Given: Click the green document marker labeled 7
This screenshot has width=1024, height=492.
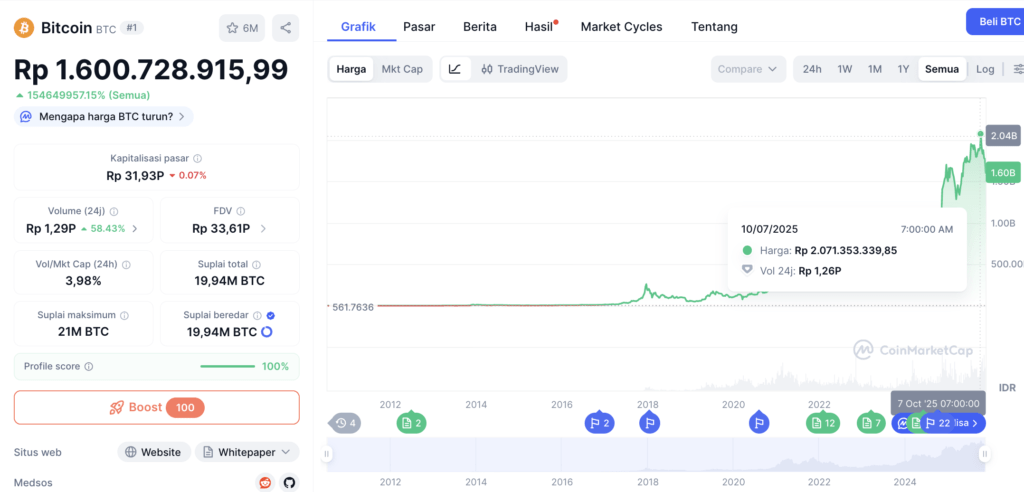Looking at the screenshot, I should click(x=872, y=423).
